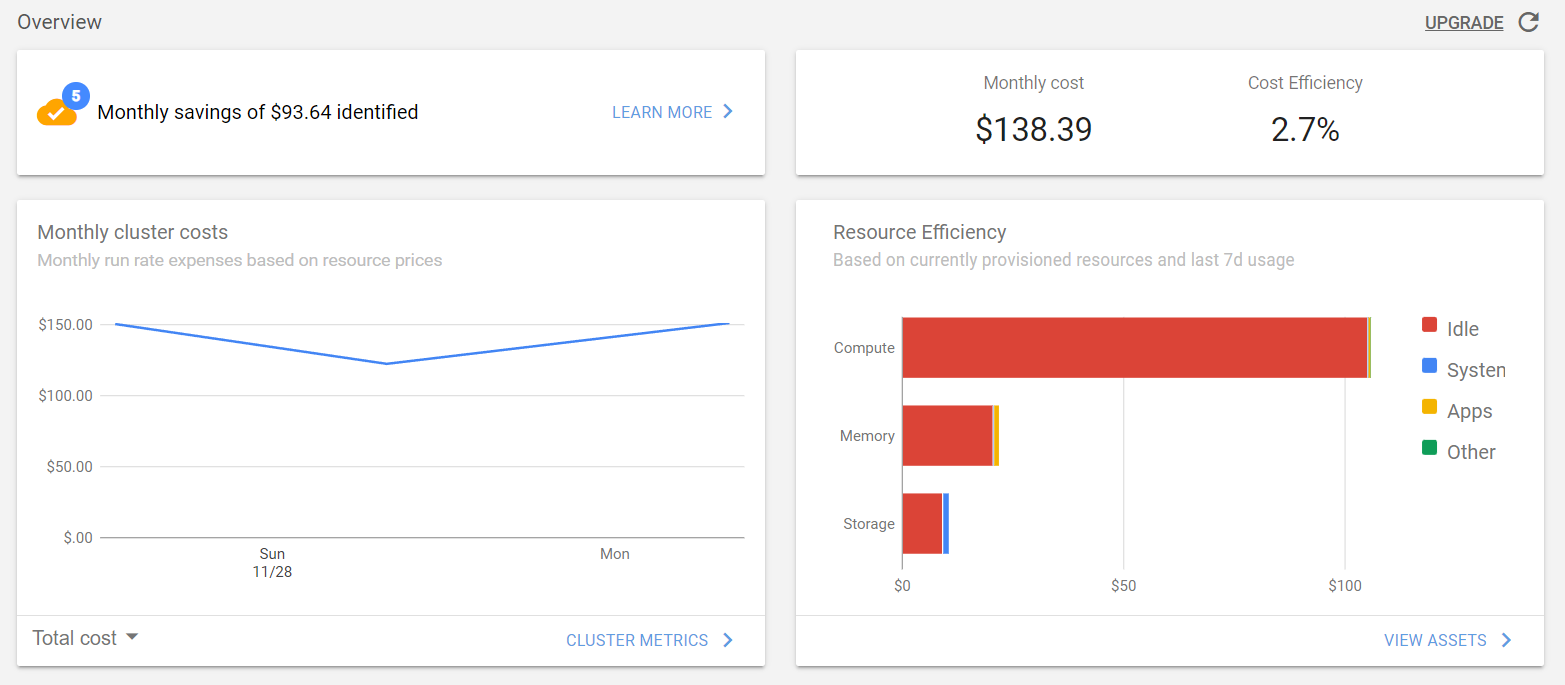Click the refresh icon next to UPGRADE

[1527, 22]
